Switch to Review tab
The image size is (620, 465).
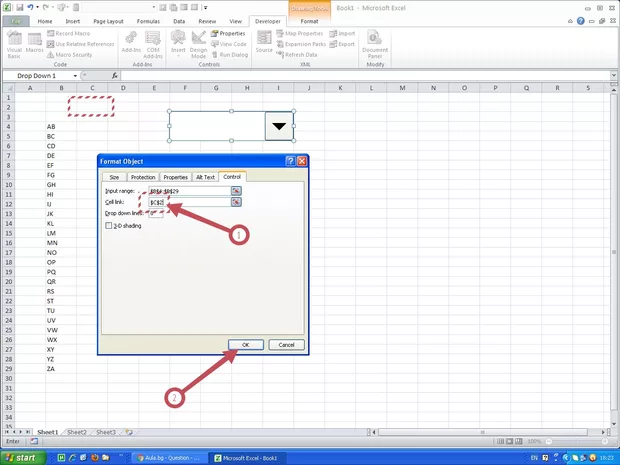pyautogui.click(x=207, y=21)
